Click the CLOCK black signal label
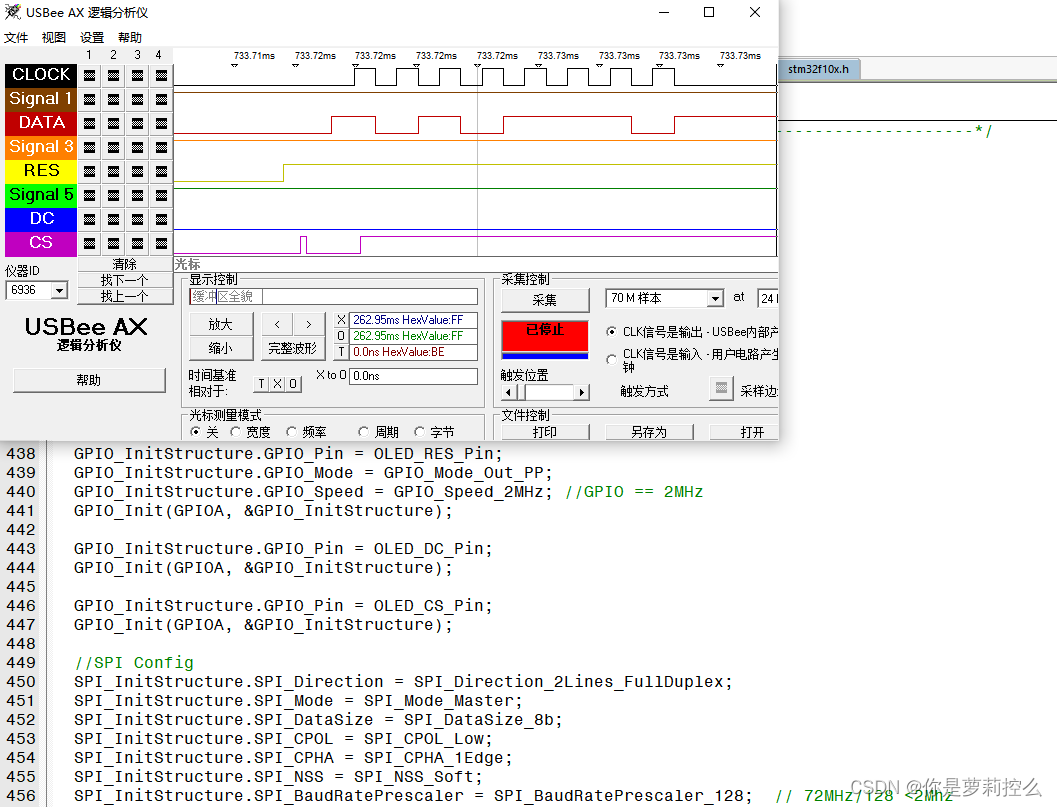Image resolution: width=1057 pixels, height=807 pixels. point(41,75)
